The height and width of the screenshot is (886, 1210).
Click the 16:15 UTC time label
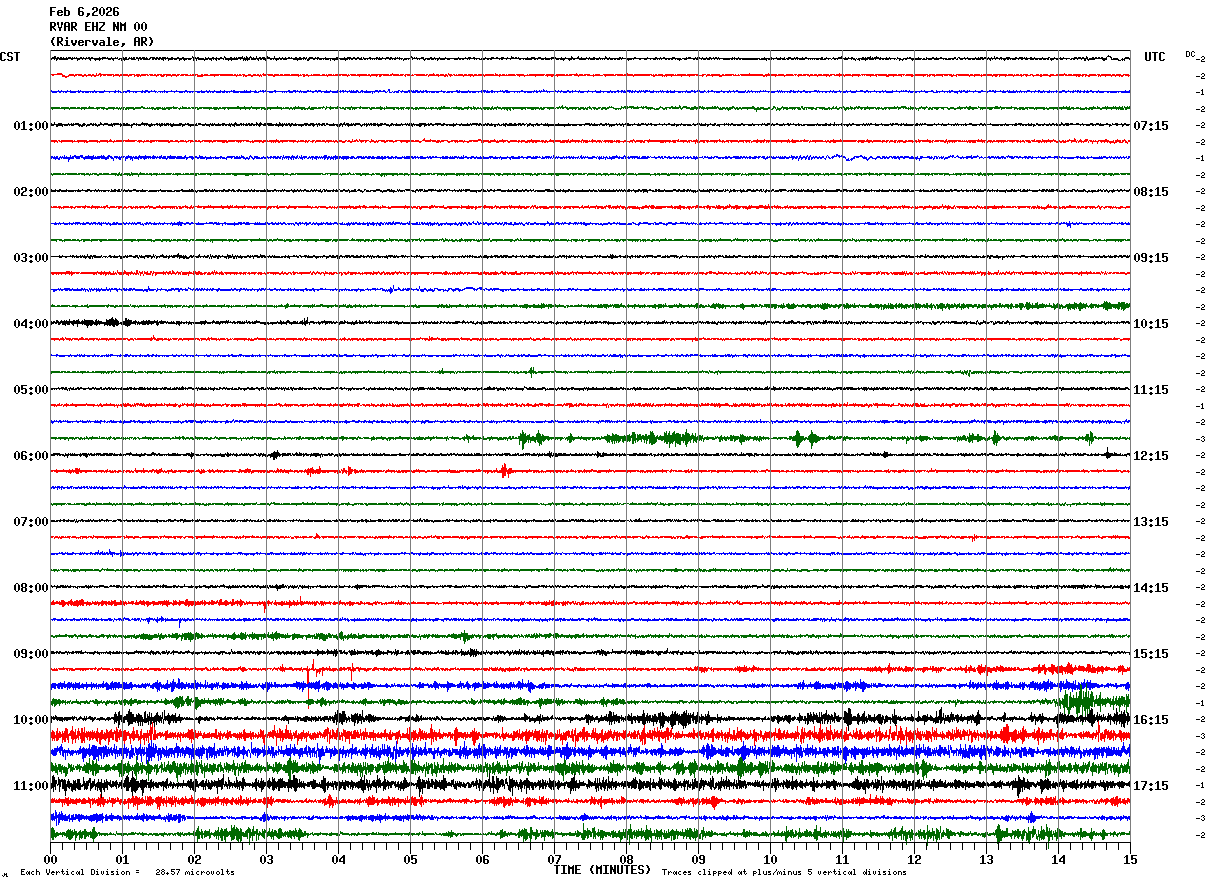[1151, 720]
